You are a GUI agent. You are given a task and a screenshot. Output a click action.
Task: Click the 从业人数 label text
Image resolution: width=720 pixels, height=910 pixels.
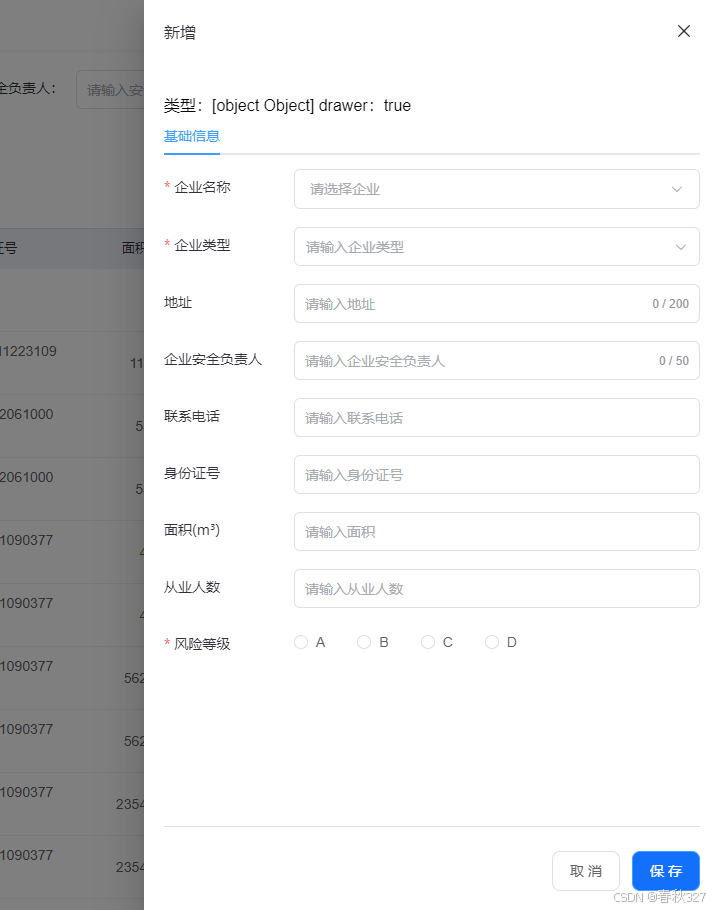191,587
